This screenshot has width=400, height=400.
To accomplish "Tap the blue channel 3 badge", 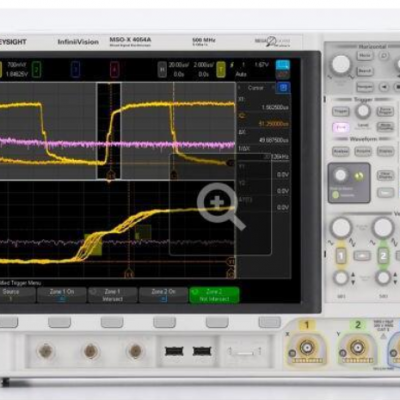I will (x=75, y=69).
